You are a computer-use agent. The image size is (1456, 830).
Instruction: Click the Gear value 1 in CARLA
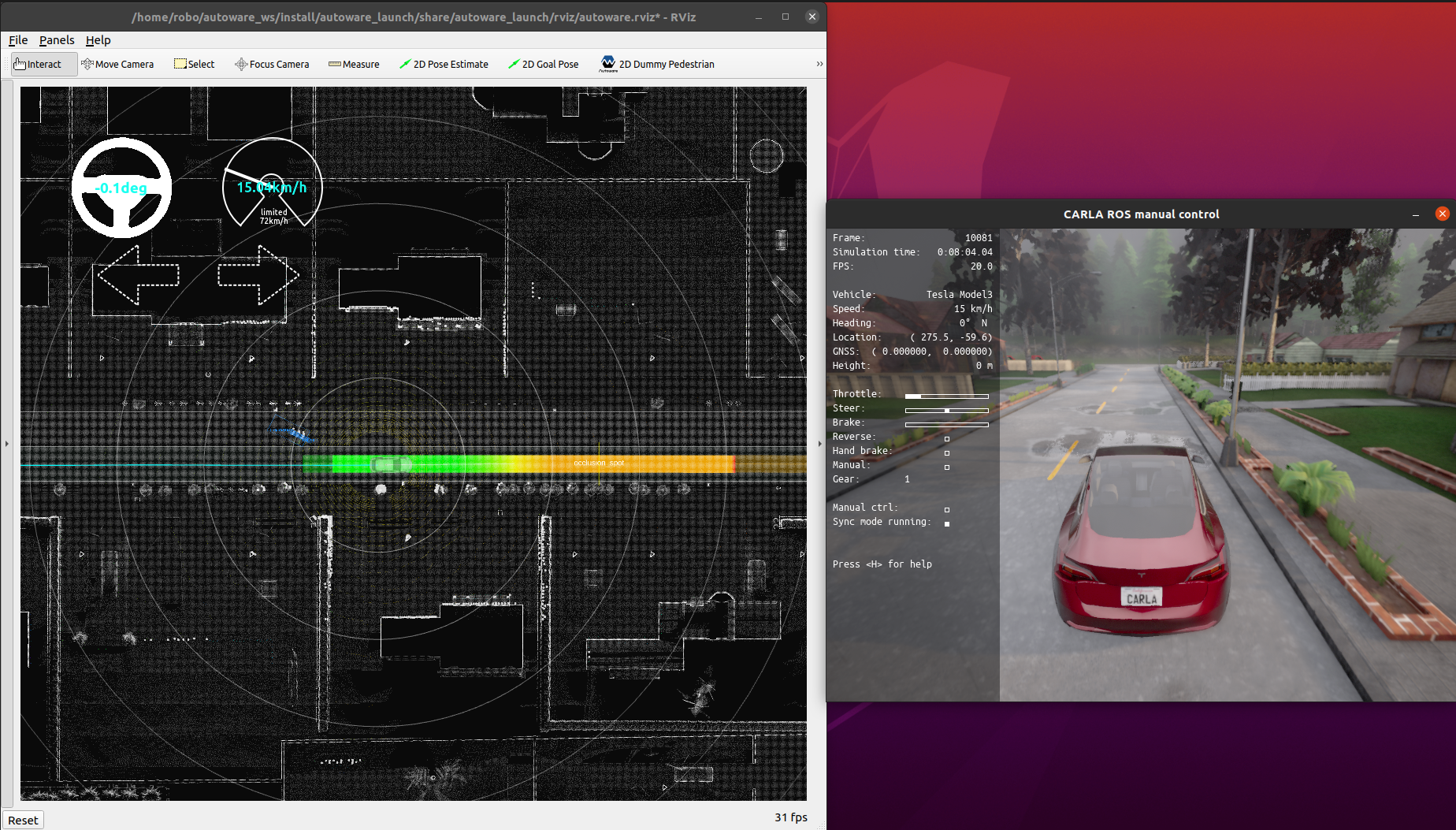coord(907,479)
